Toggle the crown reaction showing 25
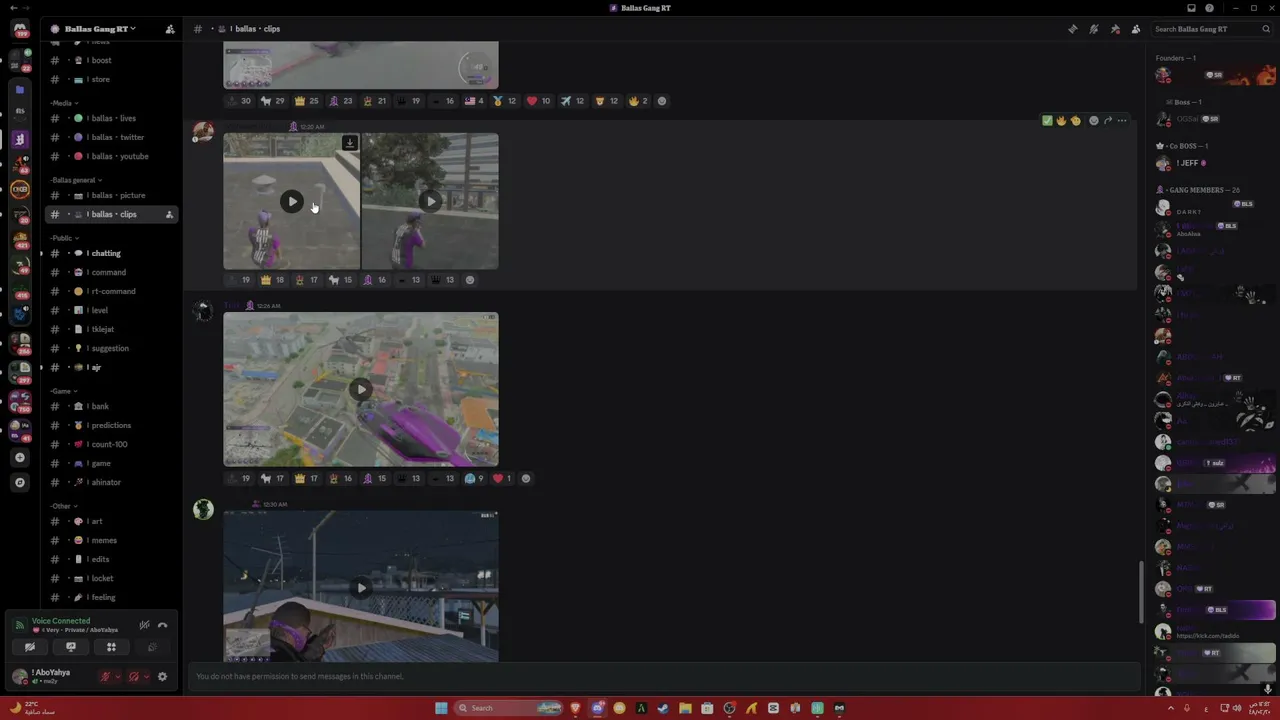The height and width of the screenshot is (720, 1280). point(306,101)
